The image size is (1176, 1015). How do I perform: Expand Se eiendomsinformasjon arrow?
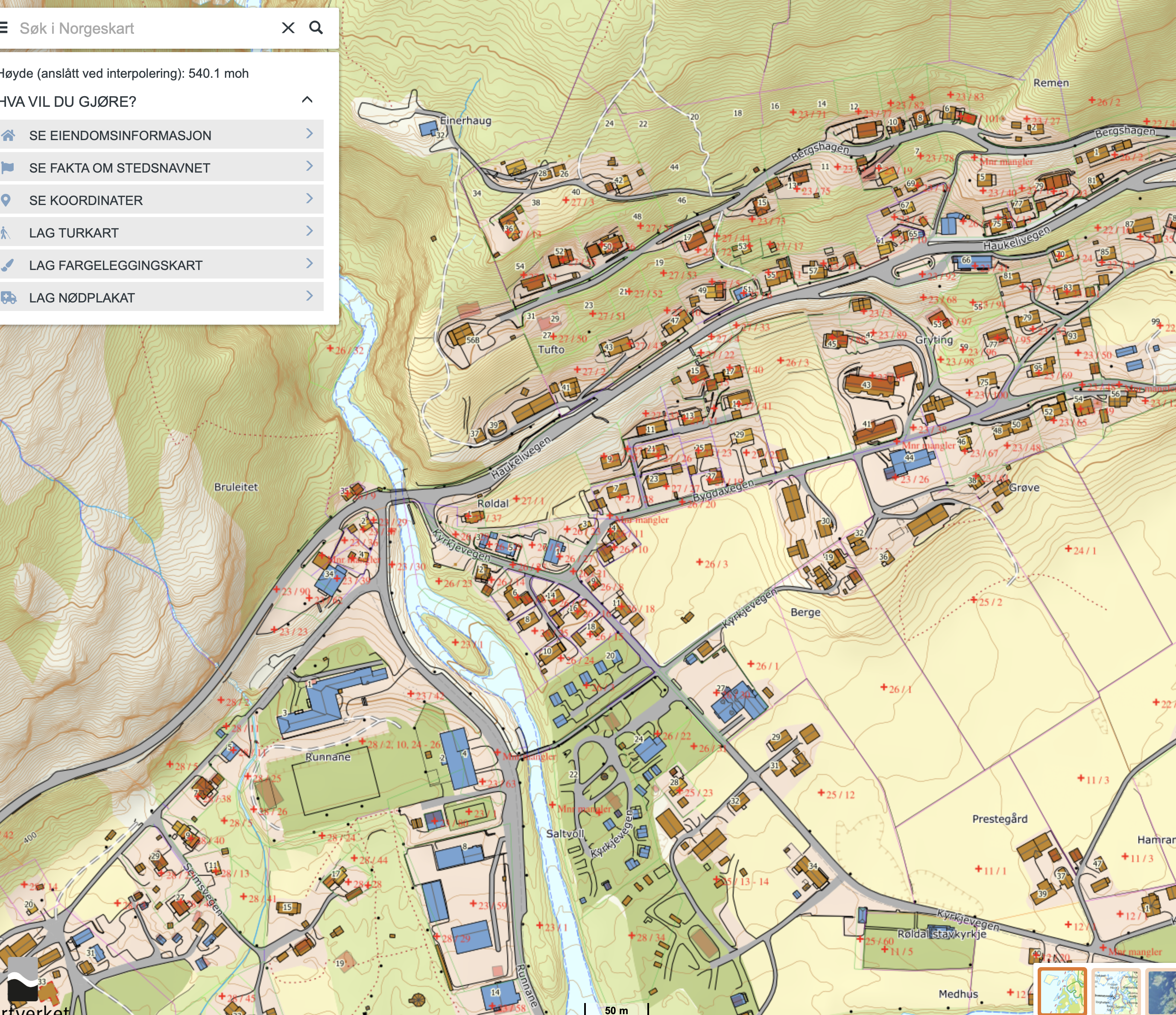(x=309, y=133)
